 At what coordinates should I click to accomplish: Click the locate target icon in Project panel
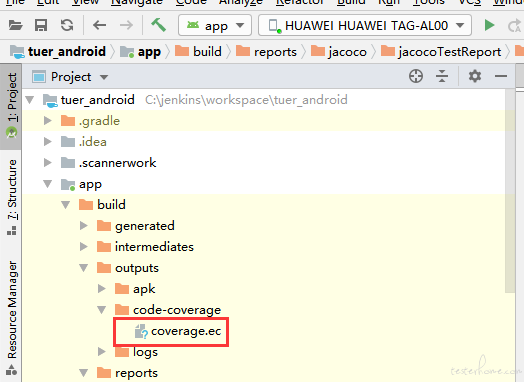tap(416, 76)
